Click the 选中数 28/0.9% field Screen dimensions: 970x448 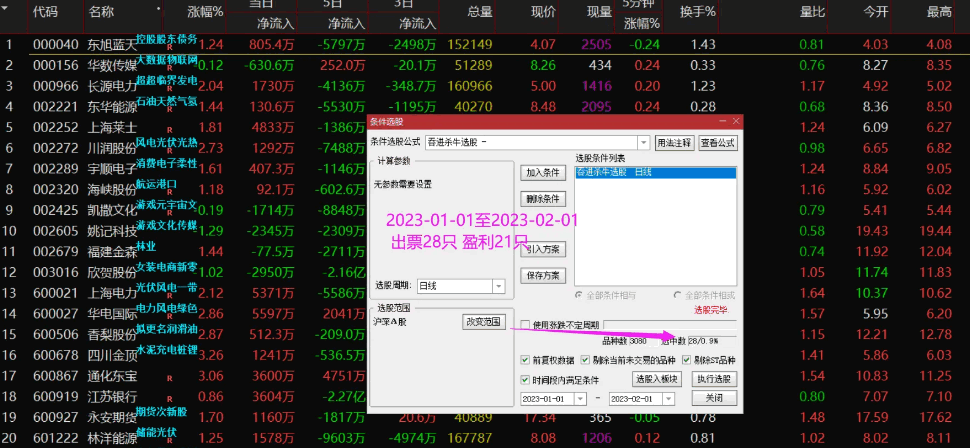pyautogui.click(x=712, y=341)
